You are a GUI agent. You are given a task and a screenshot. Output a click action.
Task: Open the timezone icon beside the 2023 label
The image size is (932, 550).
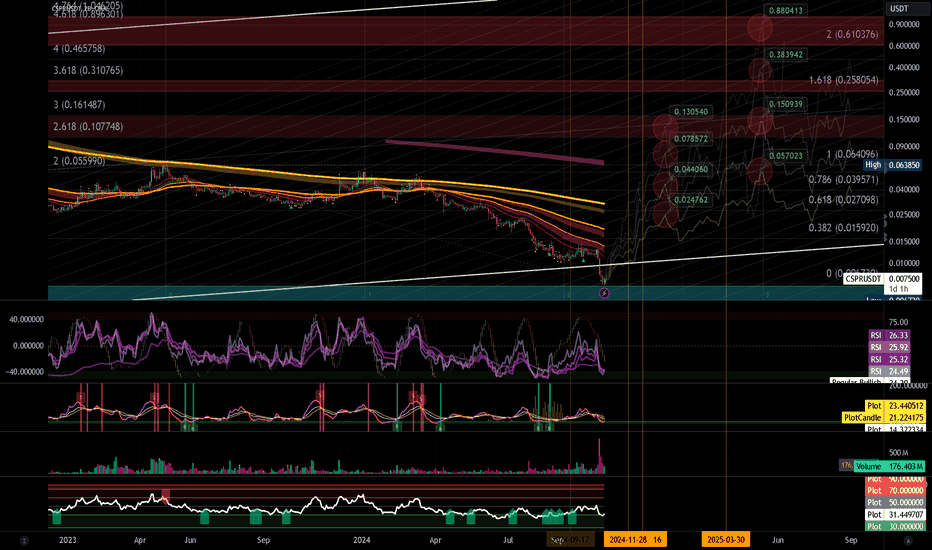point(24,540)
